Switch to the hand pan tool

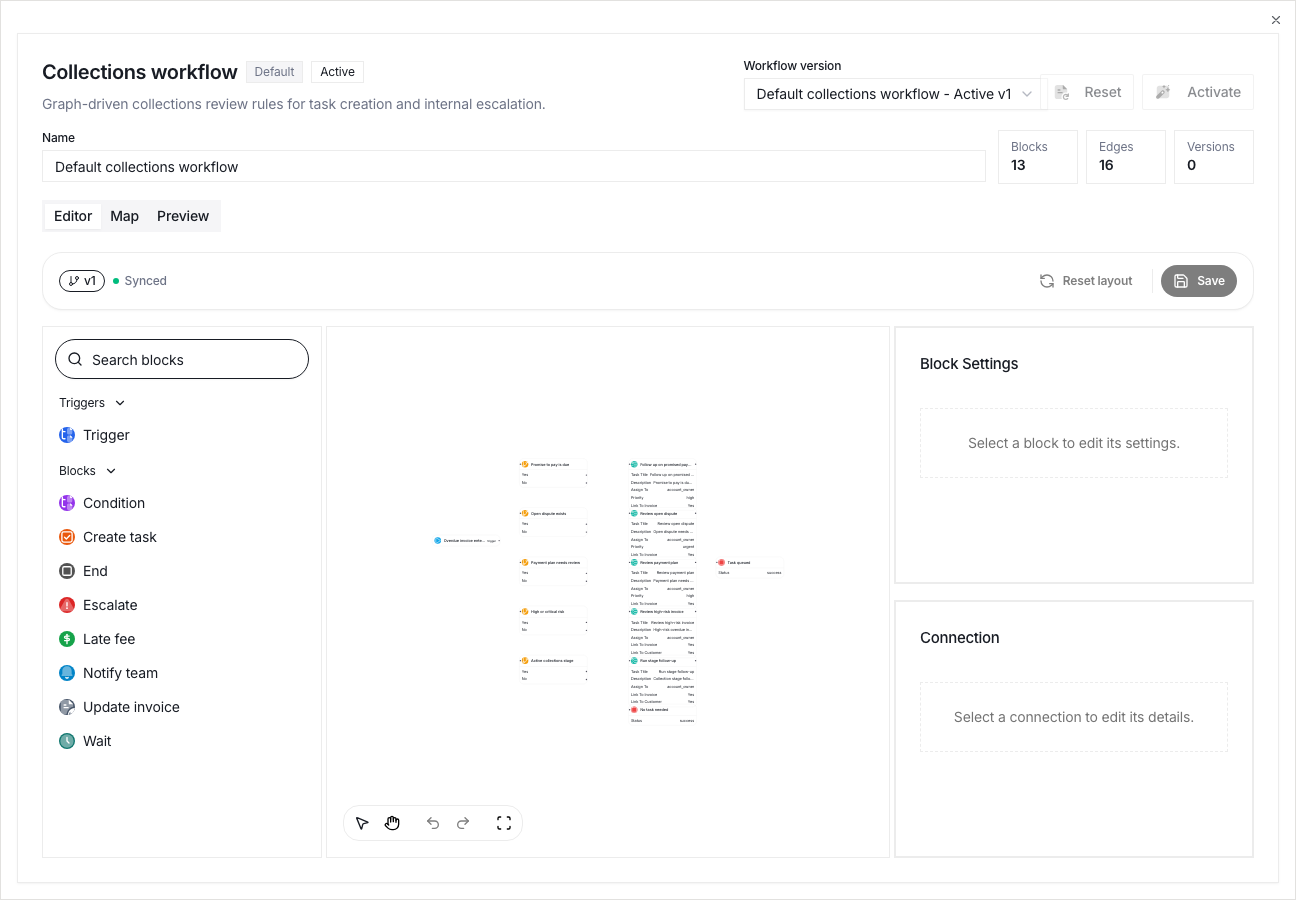(392, 823)
